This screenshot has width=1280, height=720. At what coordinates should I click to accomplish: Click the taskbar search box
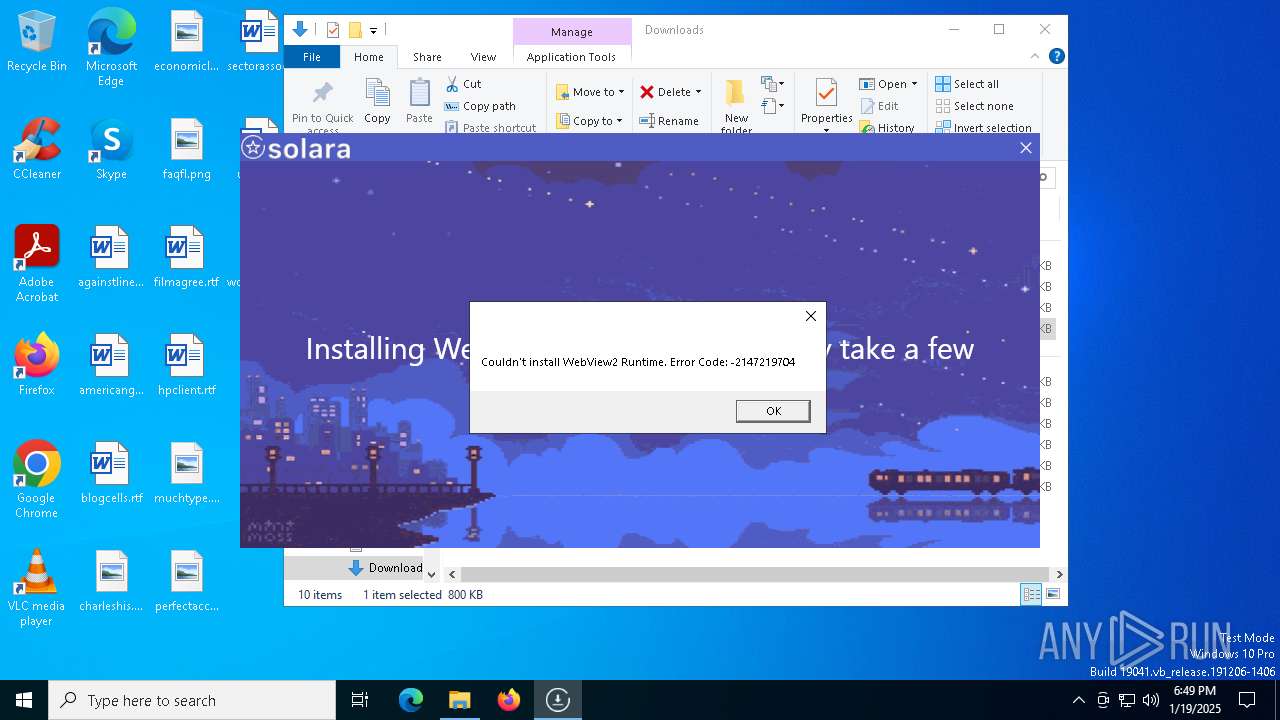click(192, 700)
